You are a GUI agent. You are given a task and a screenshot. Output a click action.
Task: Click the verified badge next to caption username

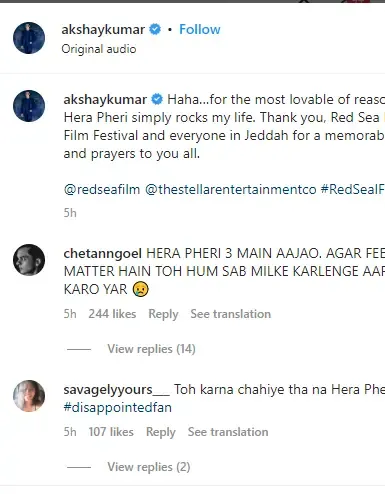[x=157, y=99]
